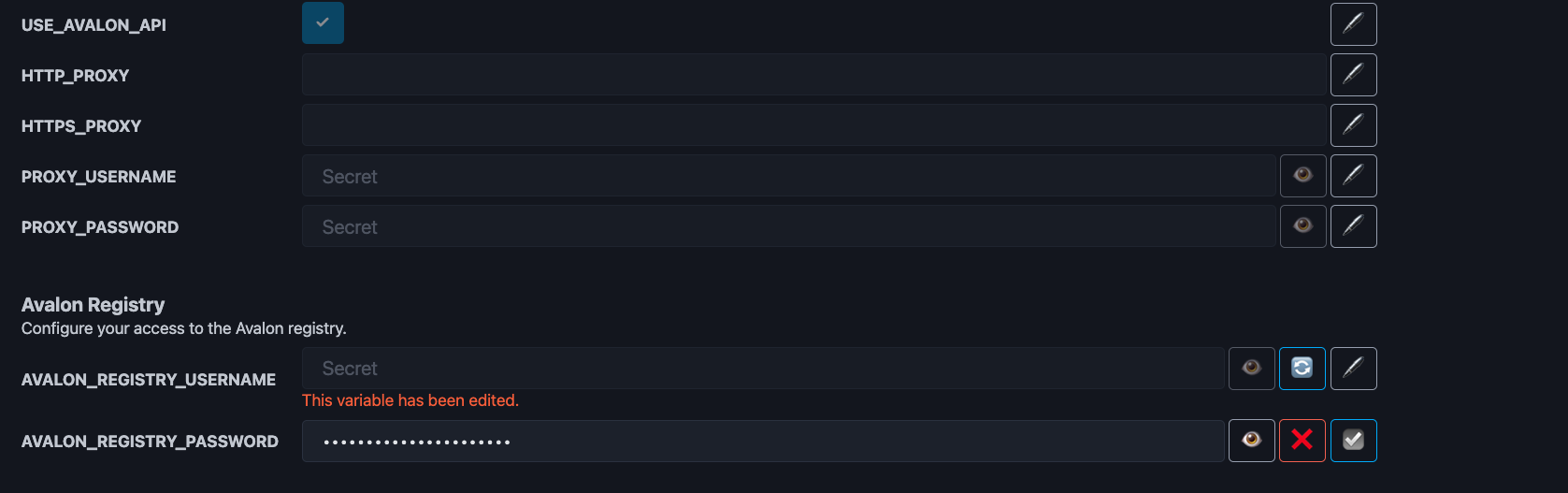Click the HTTP_PROXY text field

(813, 75)
